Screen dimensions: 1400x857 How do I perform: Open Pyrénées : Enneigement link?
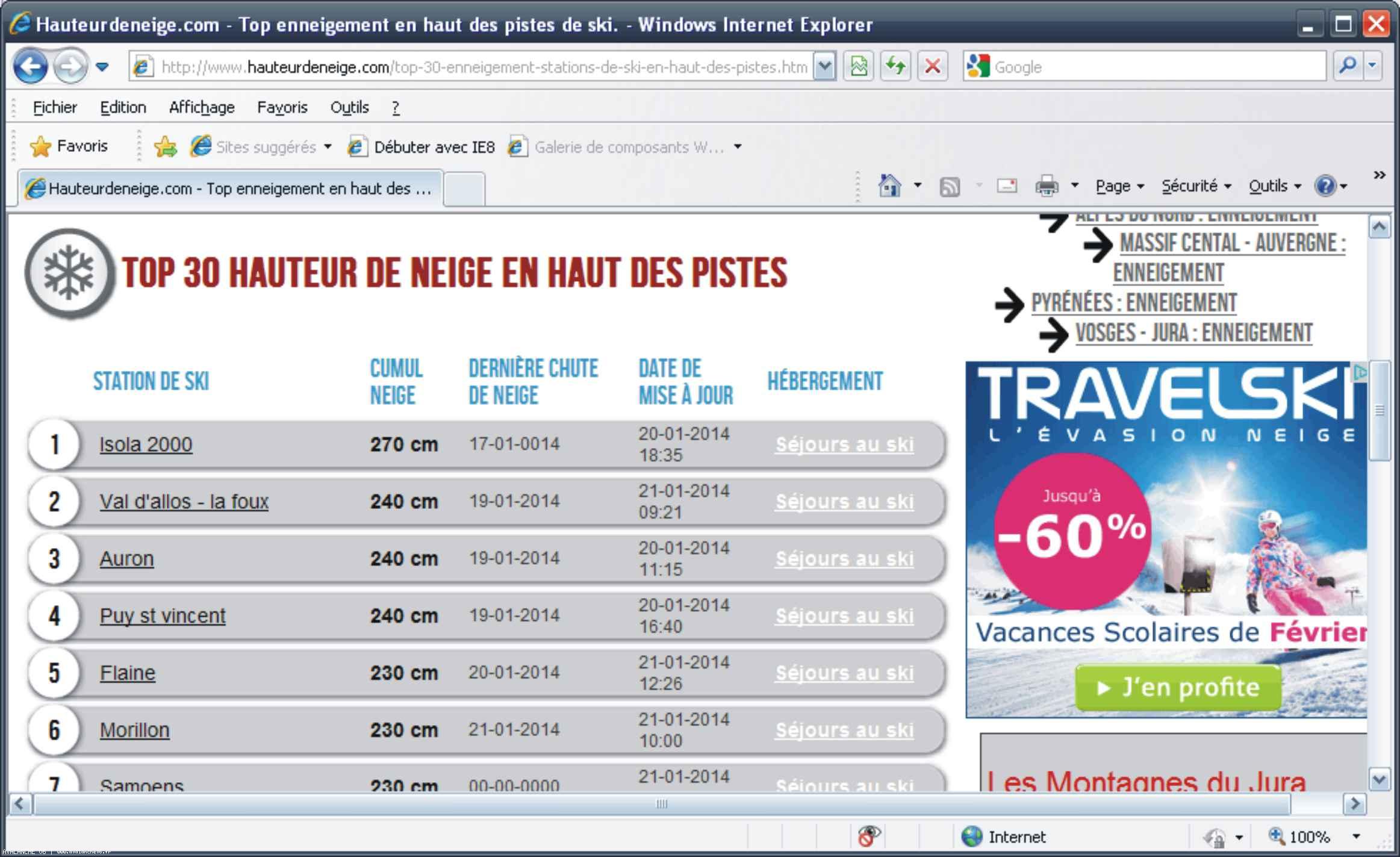pyautogui.click(x=1134, y=303)
